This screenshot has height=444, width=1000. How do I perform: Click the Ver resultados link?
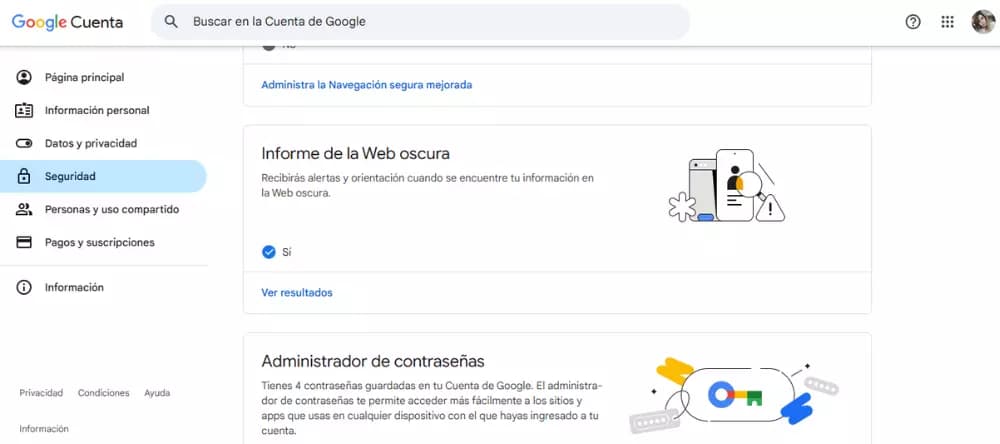[x=297, y=293]
